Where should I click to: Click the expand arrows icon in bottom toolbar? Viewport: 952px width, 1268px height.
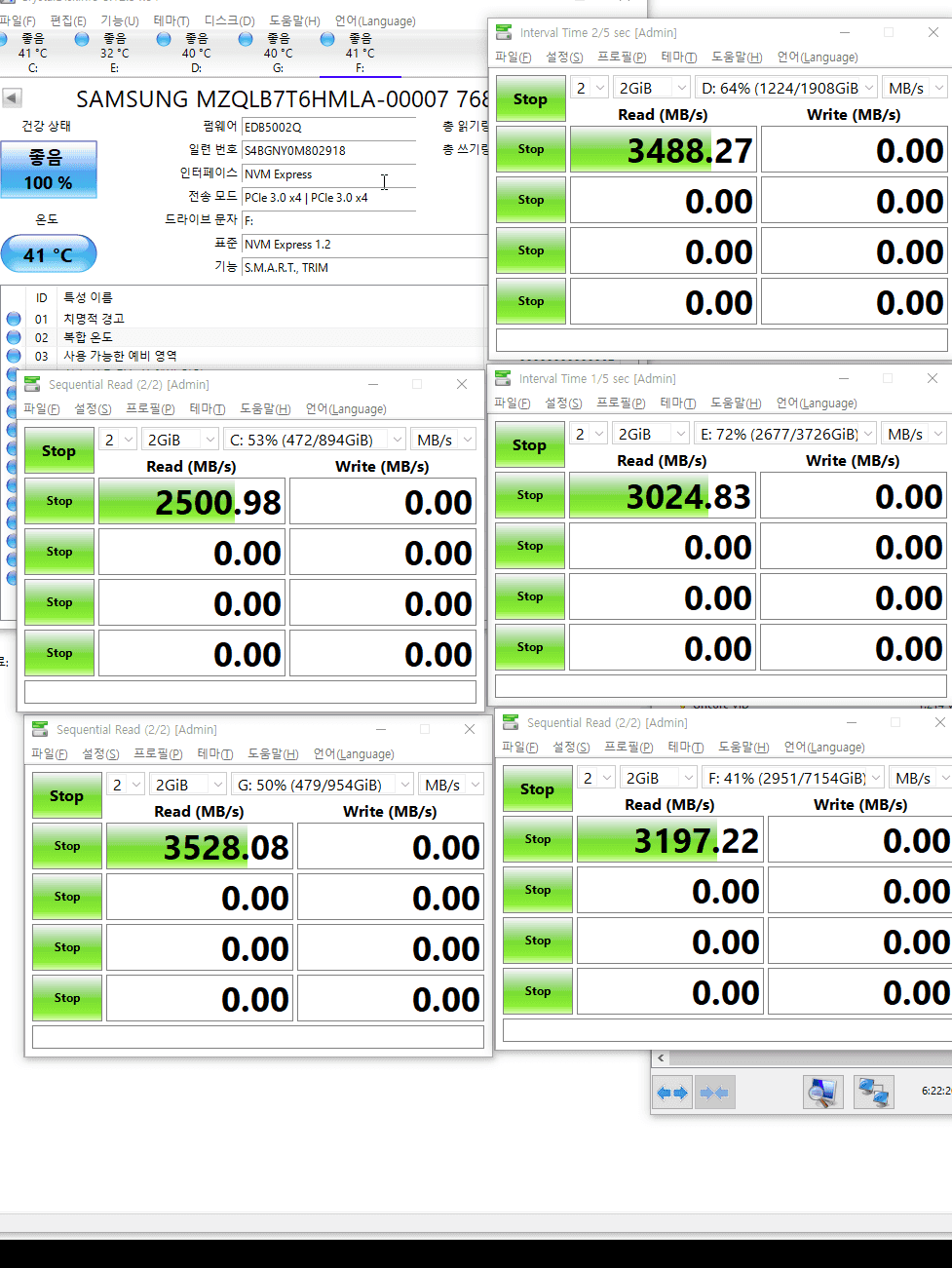click(672, 1093)
